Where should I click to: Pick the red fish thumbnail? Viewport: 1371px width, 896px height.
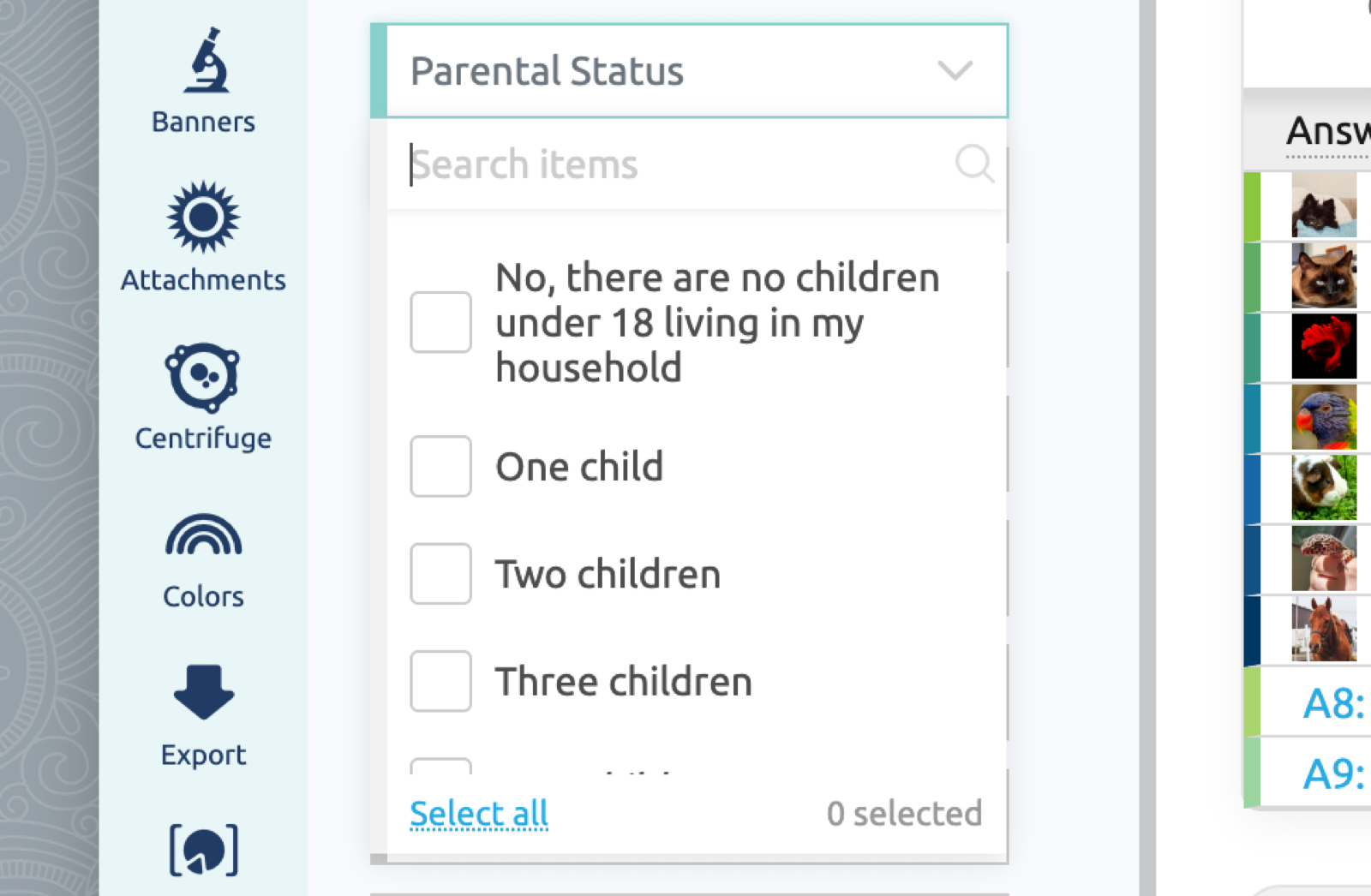click(1324, 346)
